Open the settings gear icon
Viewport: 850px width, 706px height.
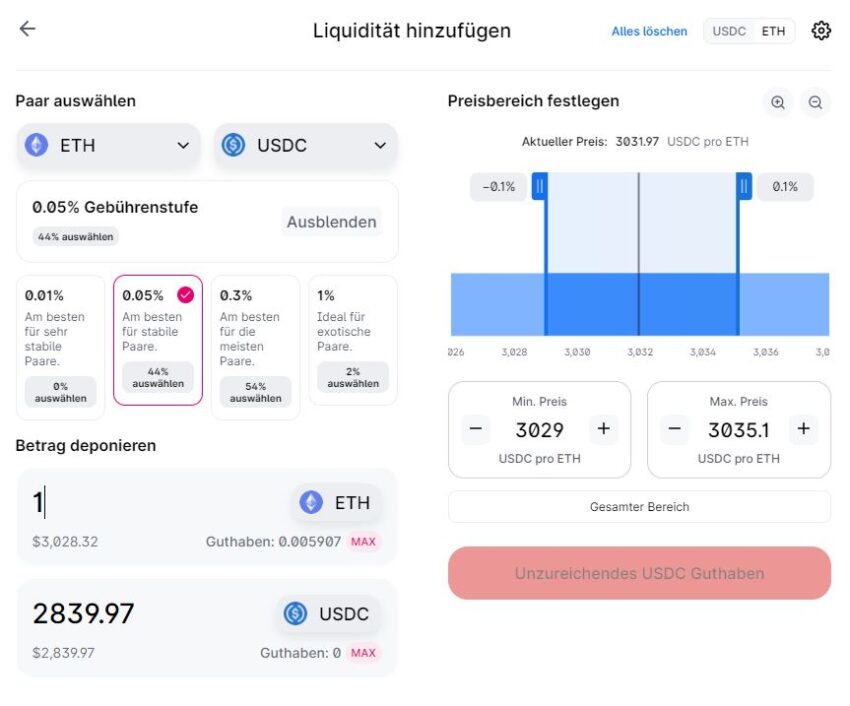pyautogui.click(x=821, y=31)
